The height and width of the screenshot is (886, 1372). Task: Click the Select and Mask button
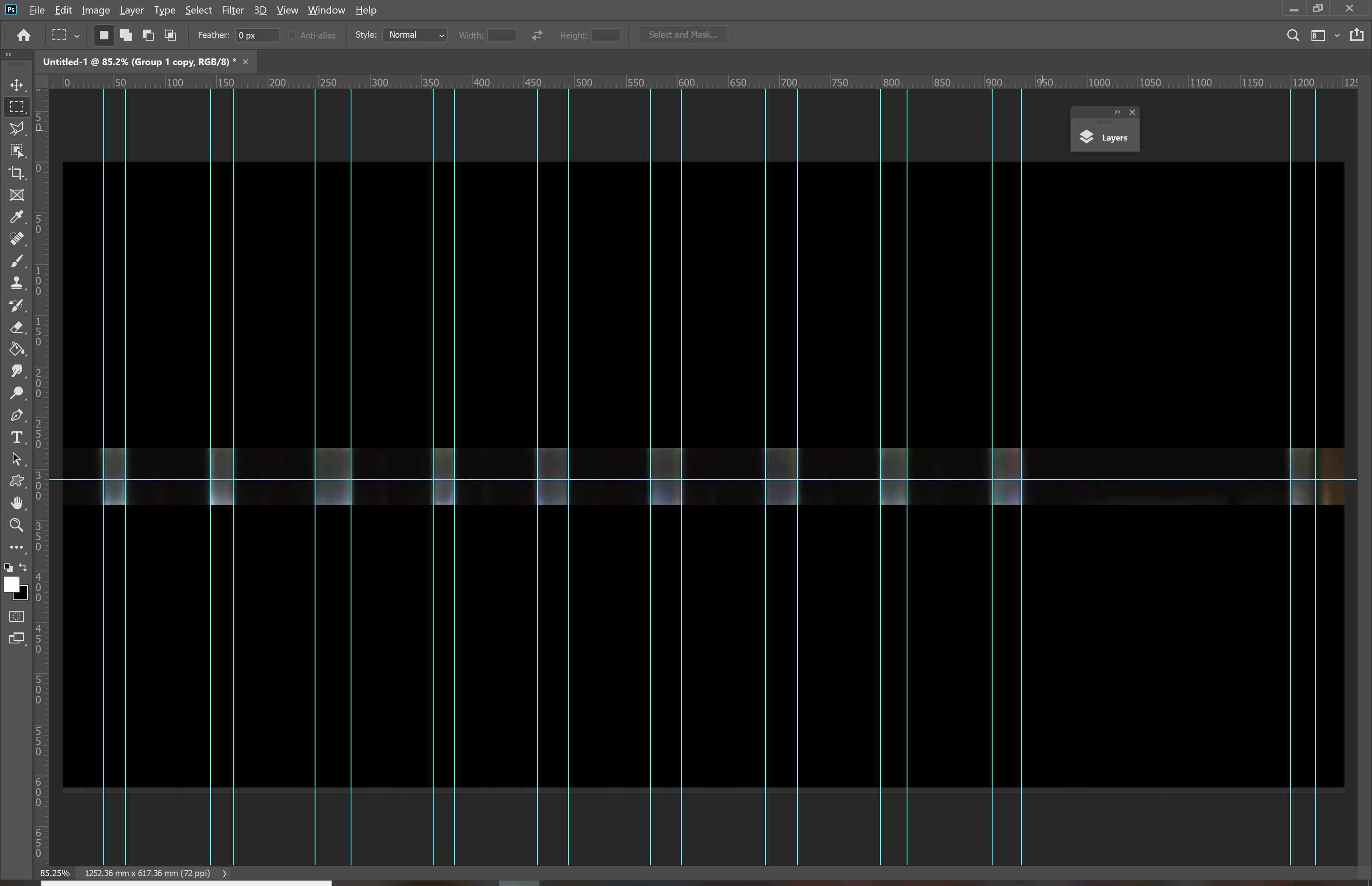coord(683,35)
